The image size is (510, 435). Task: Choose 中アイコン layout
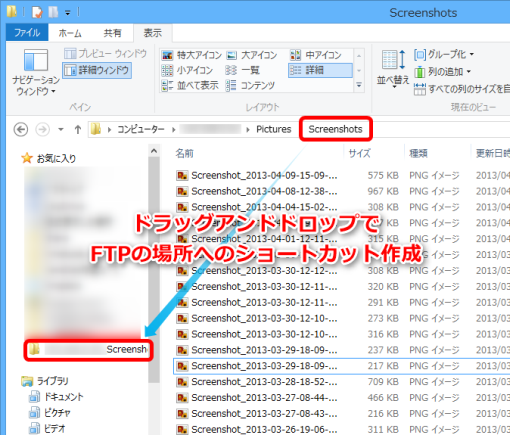tap(316, 55)
